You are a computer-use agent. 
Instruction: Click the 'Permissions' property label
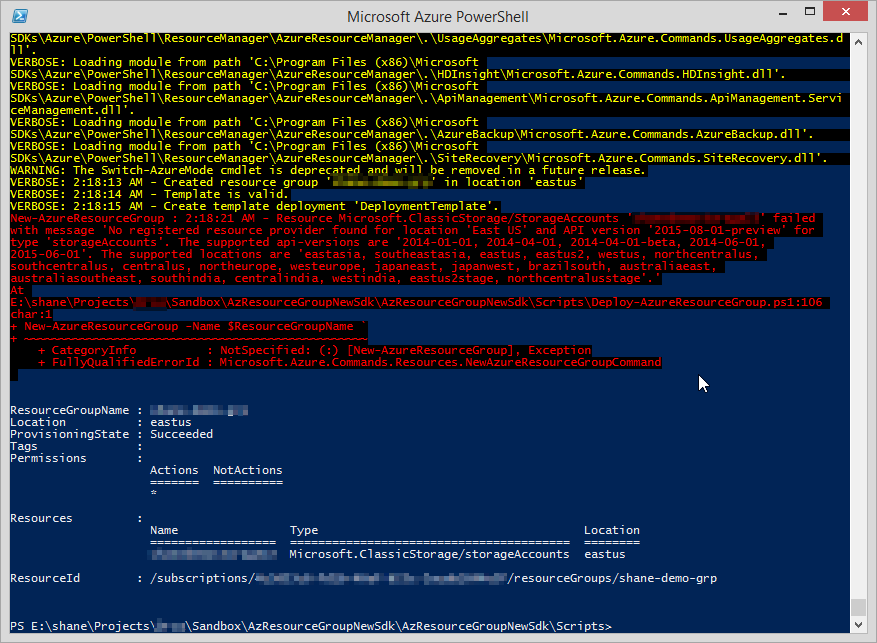click(x=48, y=458)
